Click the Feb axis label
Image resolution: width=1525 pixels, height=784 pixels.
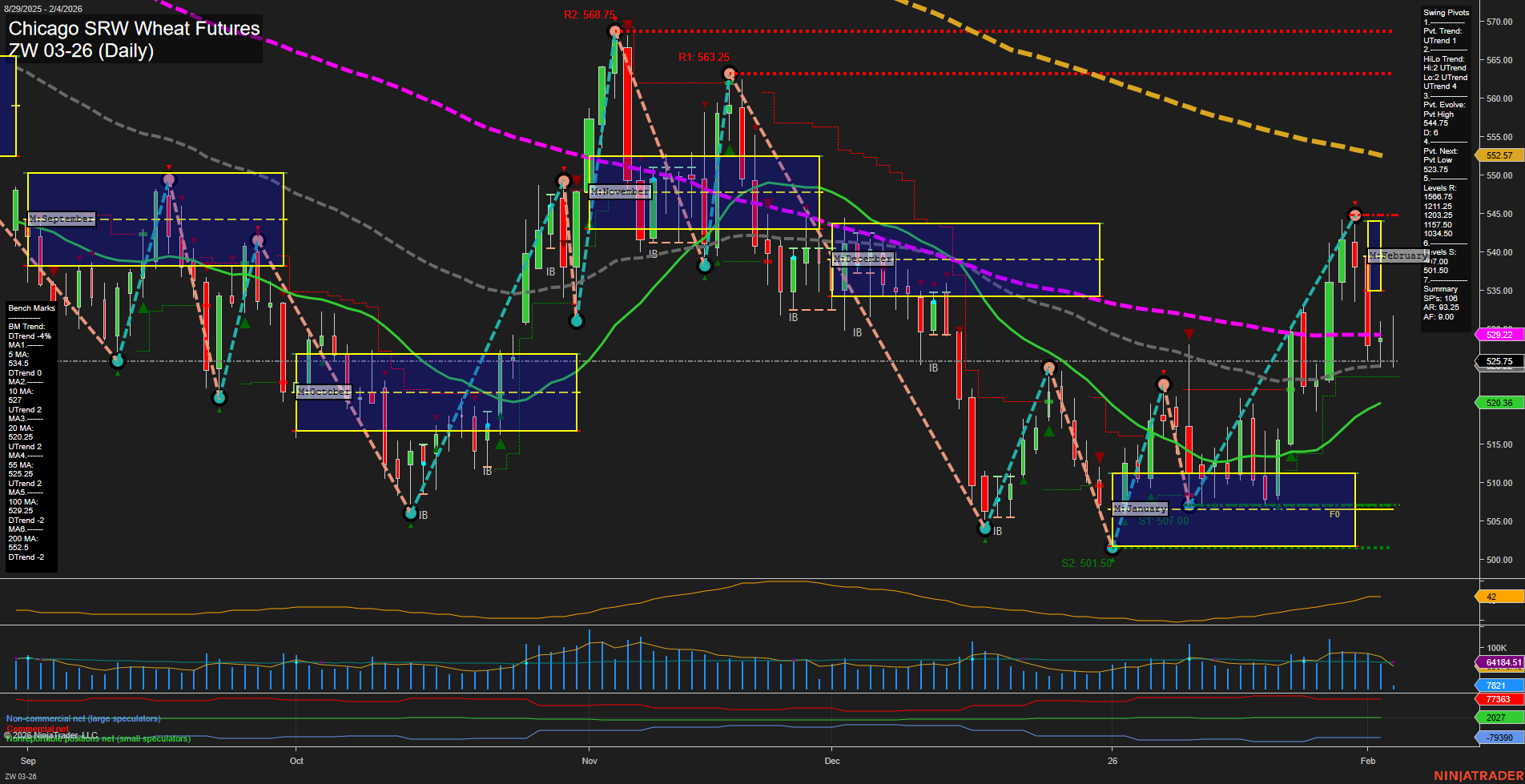[x=1367, y=761]
